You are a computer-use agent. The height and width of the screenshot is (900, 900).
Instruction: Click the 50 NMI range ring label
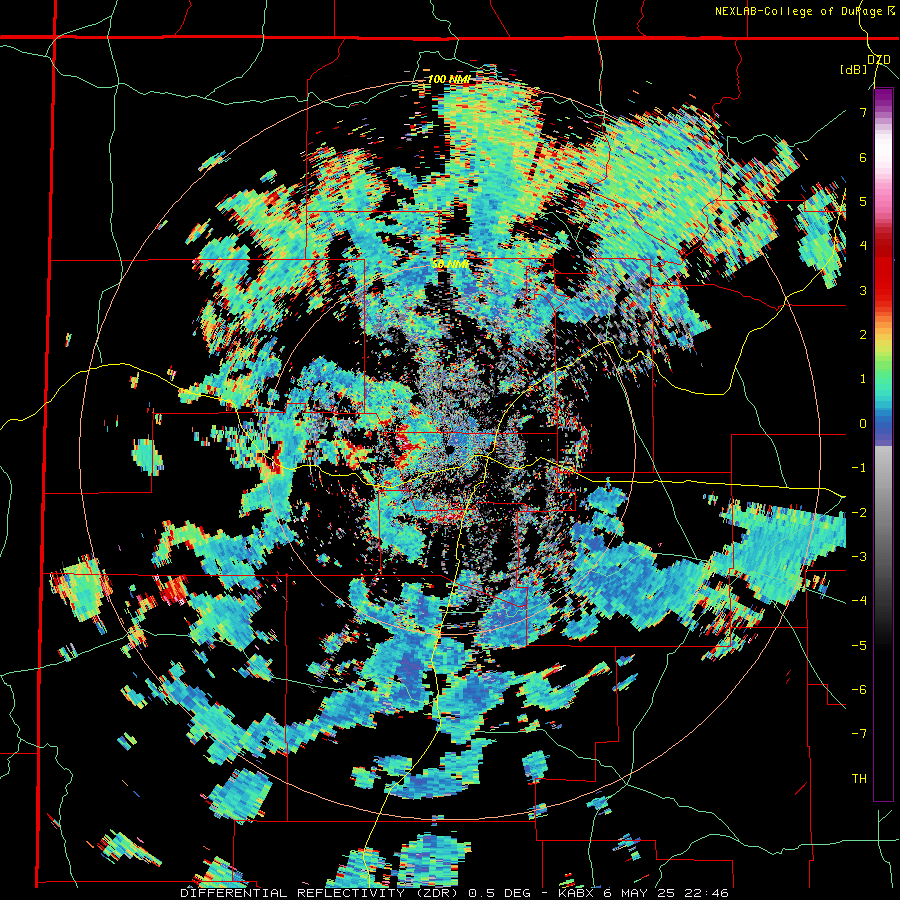(x=450, y=264)
